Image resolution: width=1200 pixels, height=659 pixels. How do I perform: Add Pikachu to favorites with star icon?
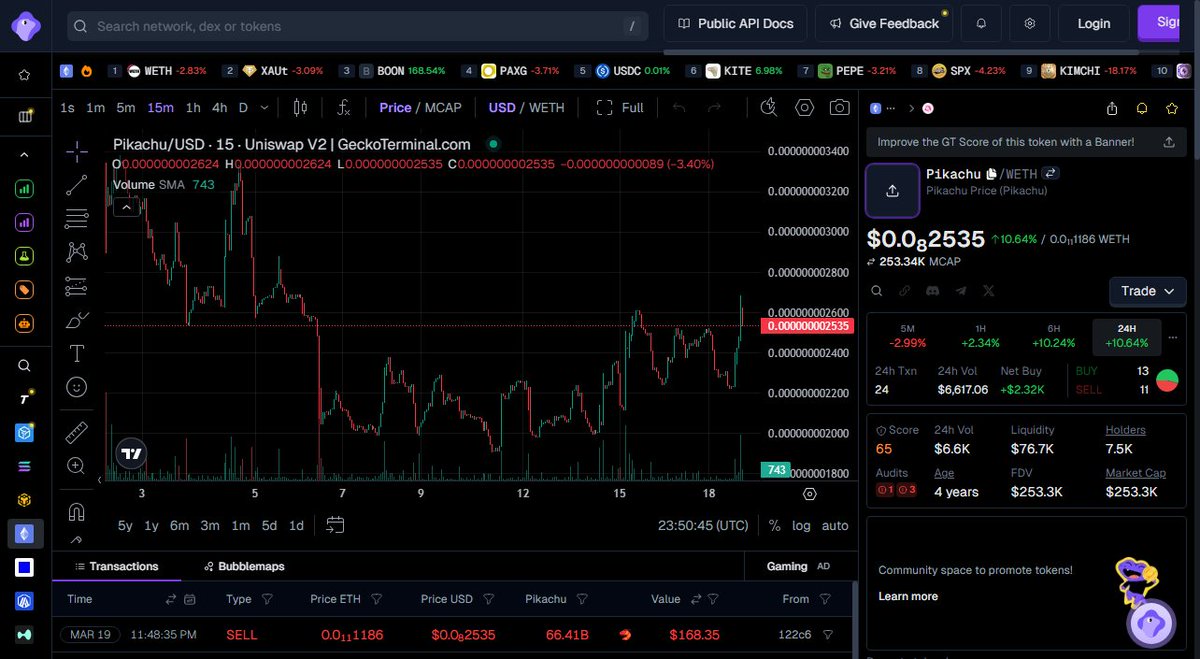pos(1171,108)
